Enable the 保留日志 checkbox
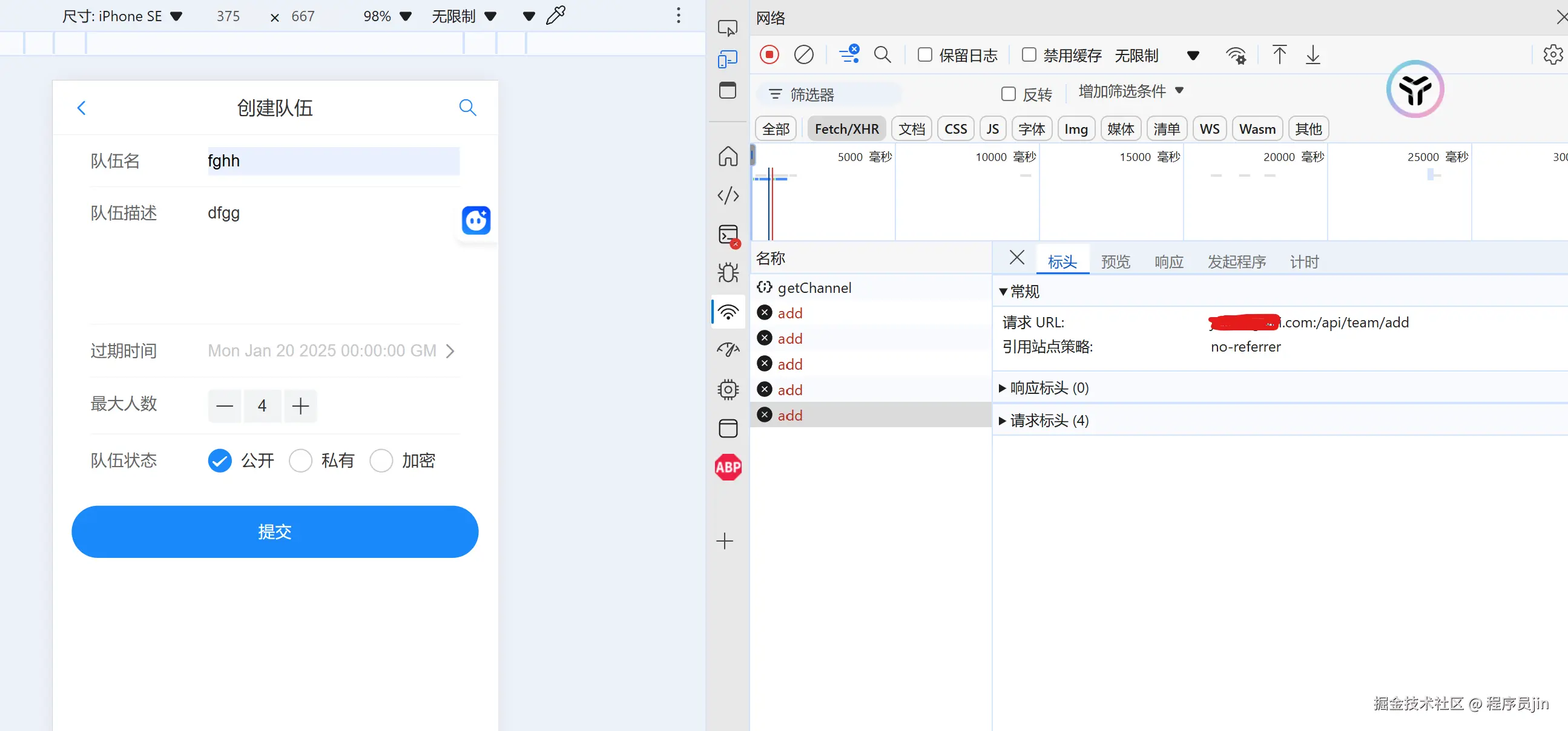The width and height of the screenshot is (1568, 731). 924,55
